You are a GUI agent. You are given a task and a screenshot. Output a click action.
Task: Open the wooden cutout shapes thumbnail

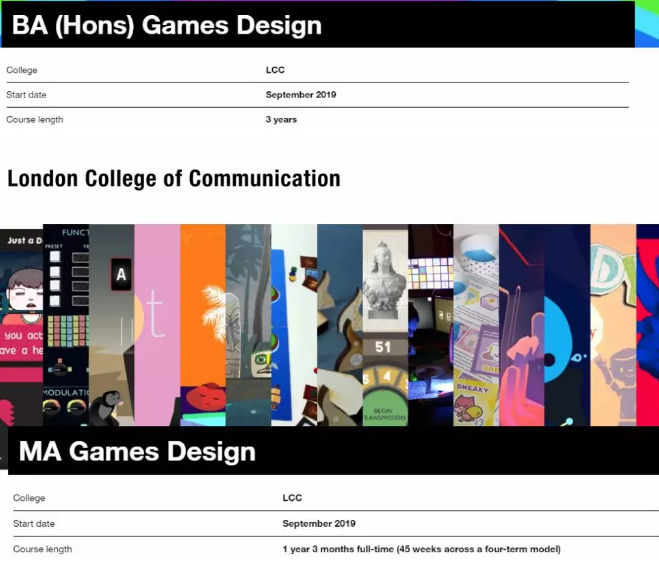click(x=340, y=325)
